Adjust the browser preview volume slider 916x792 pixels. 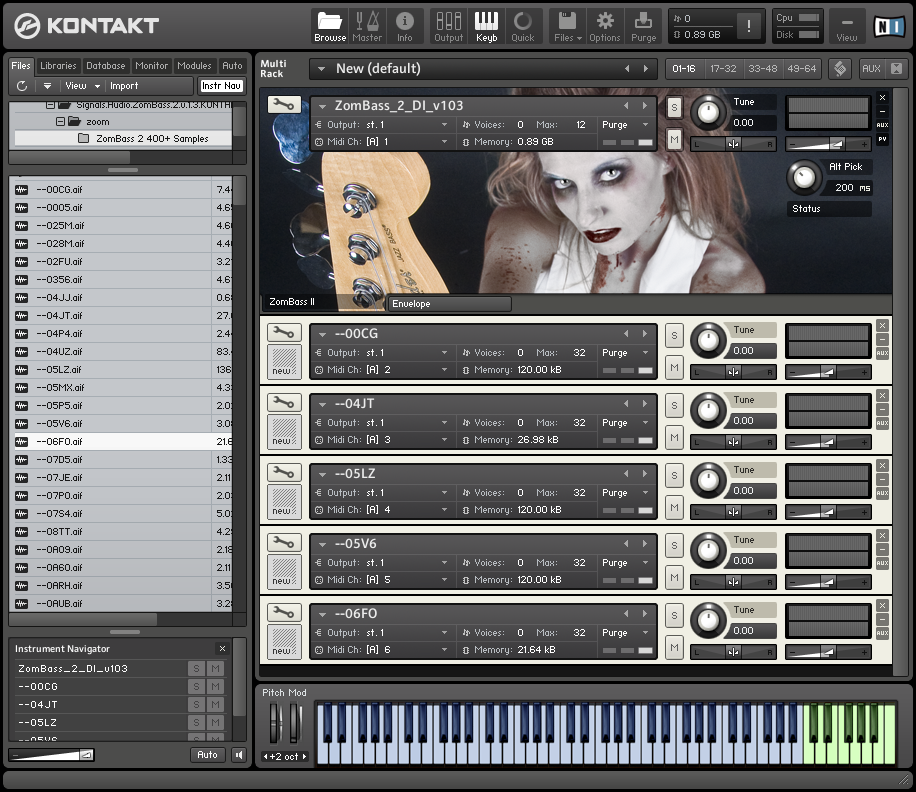(53, 755)
